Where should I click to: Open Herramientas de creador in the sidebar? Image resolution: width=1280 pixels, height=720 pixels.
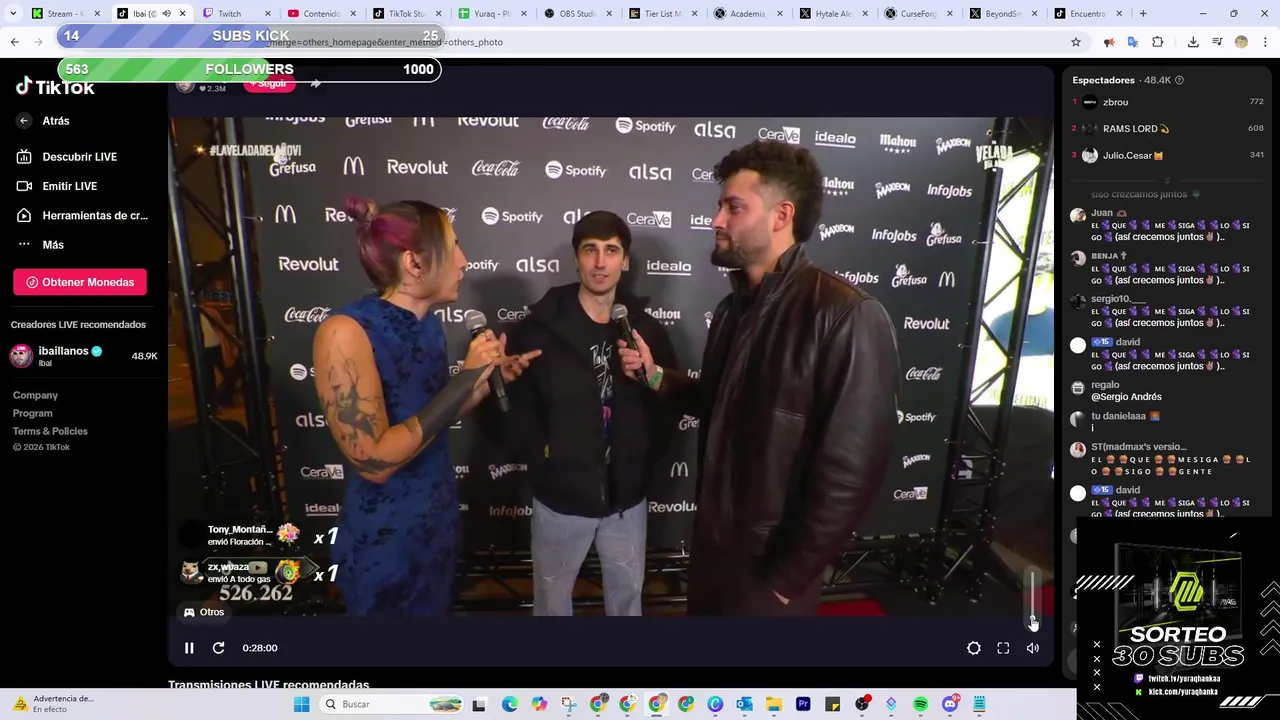(80, 215)
